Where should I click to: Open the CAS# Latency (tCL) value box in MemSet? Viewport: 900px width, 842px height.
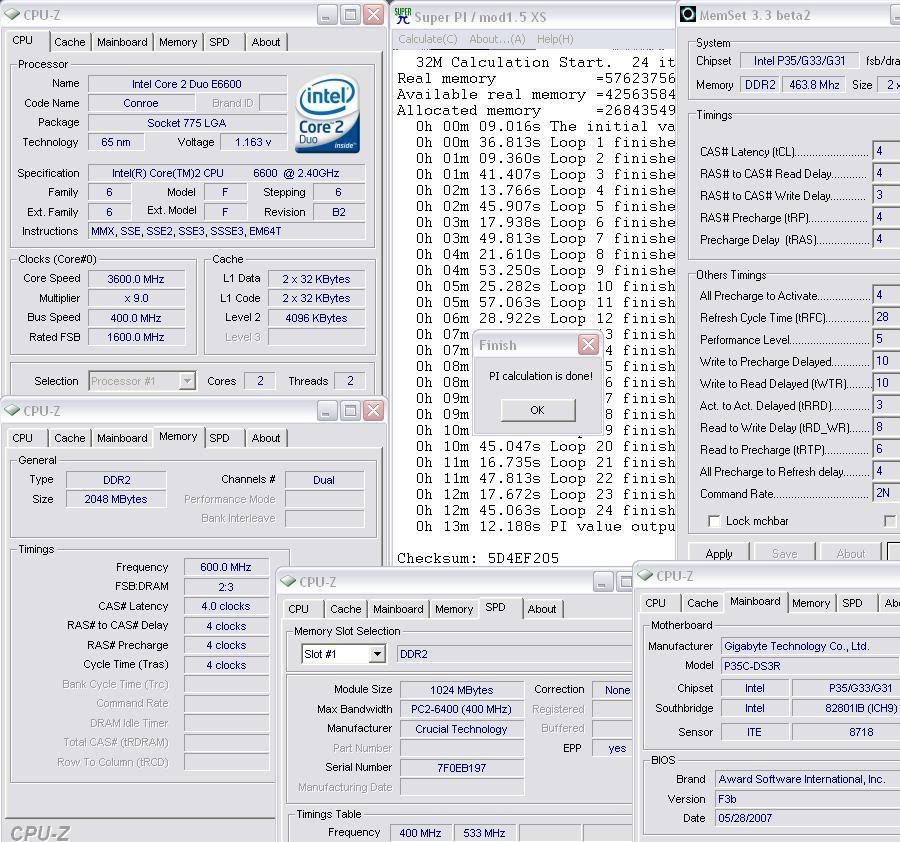886,151
